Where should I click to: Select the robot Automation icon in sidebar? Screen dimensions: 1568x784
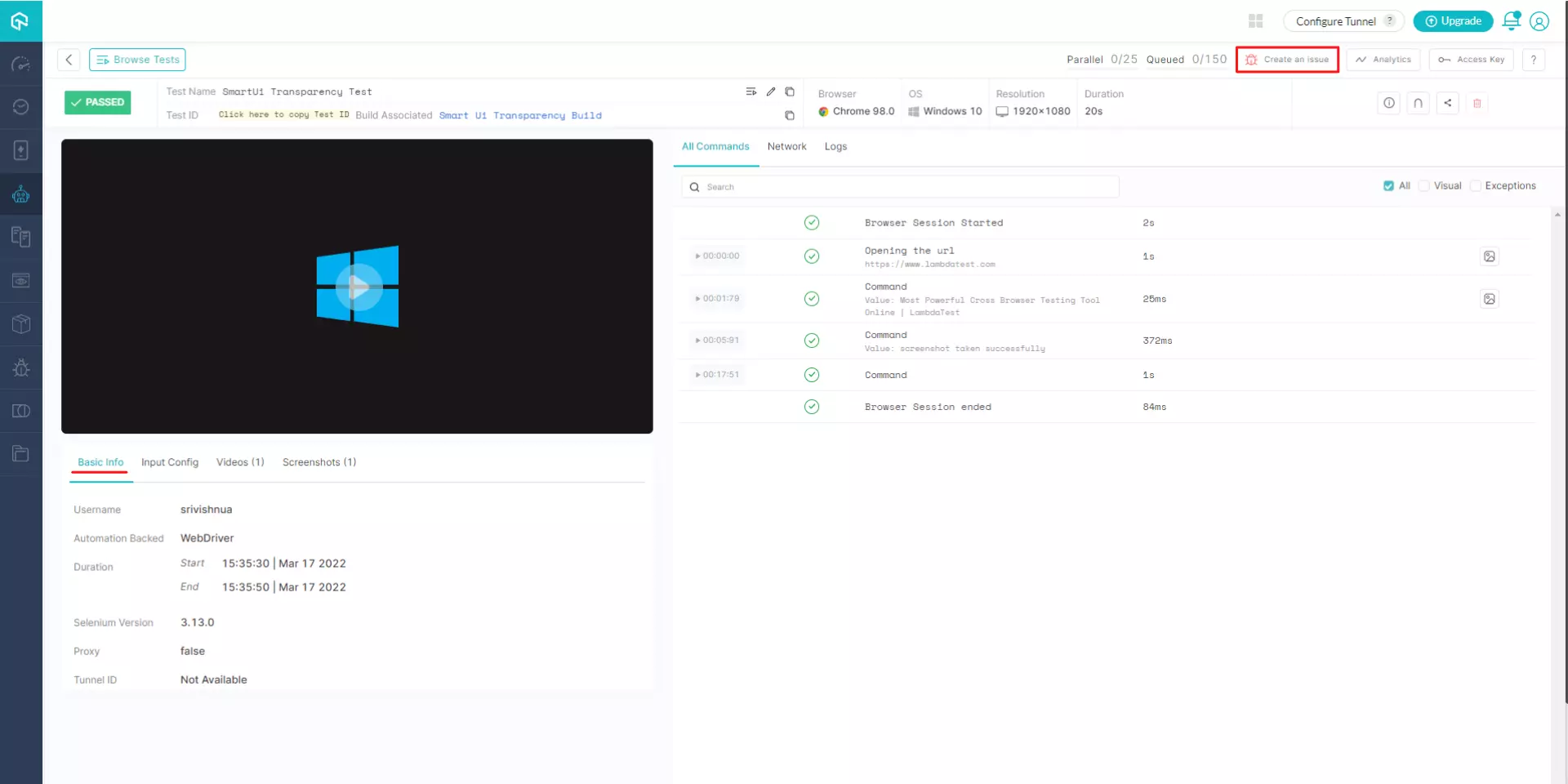pos(20,194)
